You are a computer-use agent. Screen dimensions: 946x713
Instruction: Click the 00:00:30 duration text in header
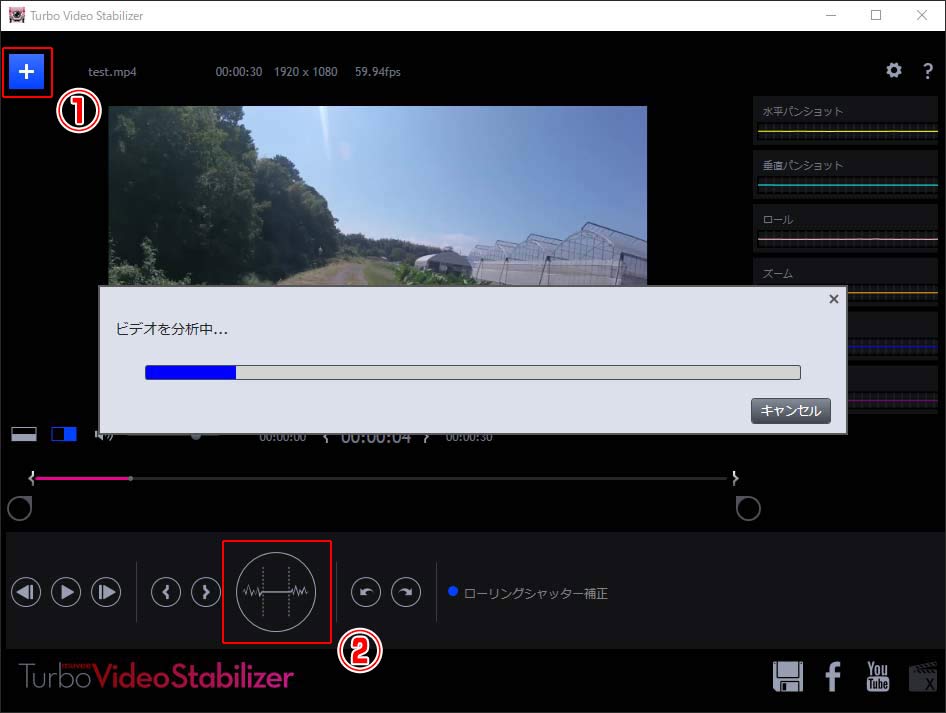pos(239,72)
